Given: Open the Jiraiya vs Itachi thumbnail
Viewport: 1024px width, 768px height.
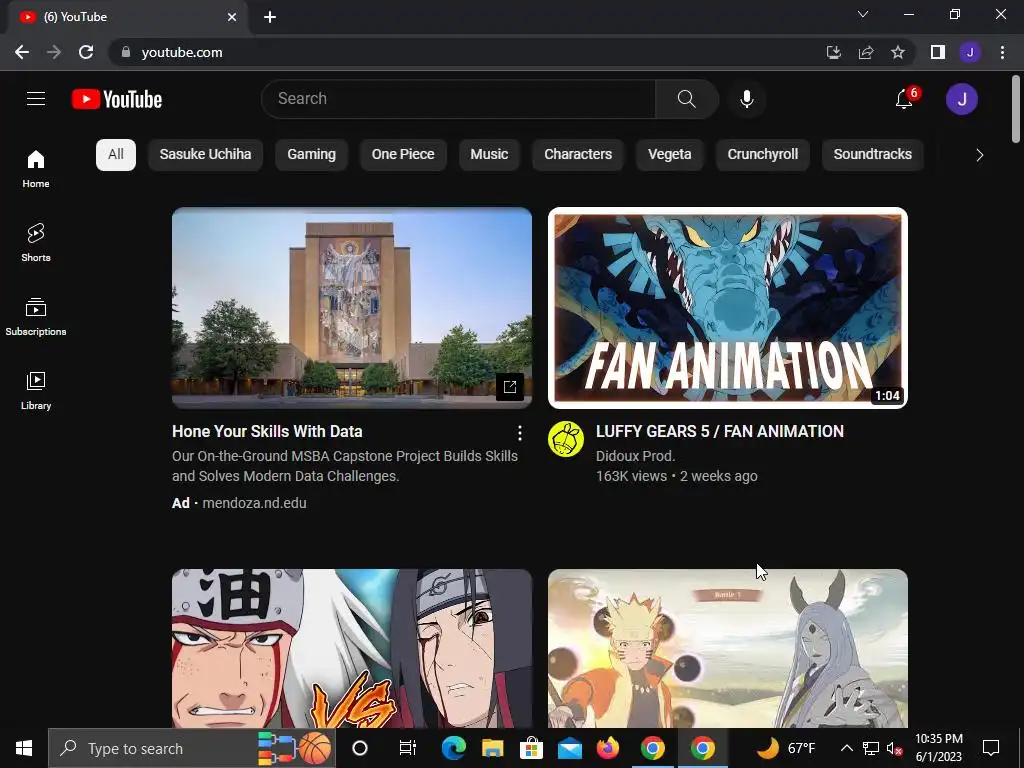Looking at the screenshot, I should point(351,648).
